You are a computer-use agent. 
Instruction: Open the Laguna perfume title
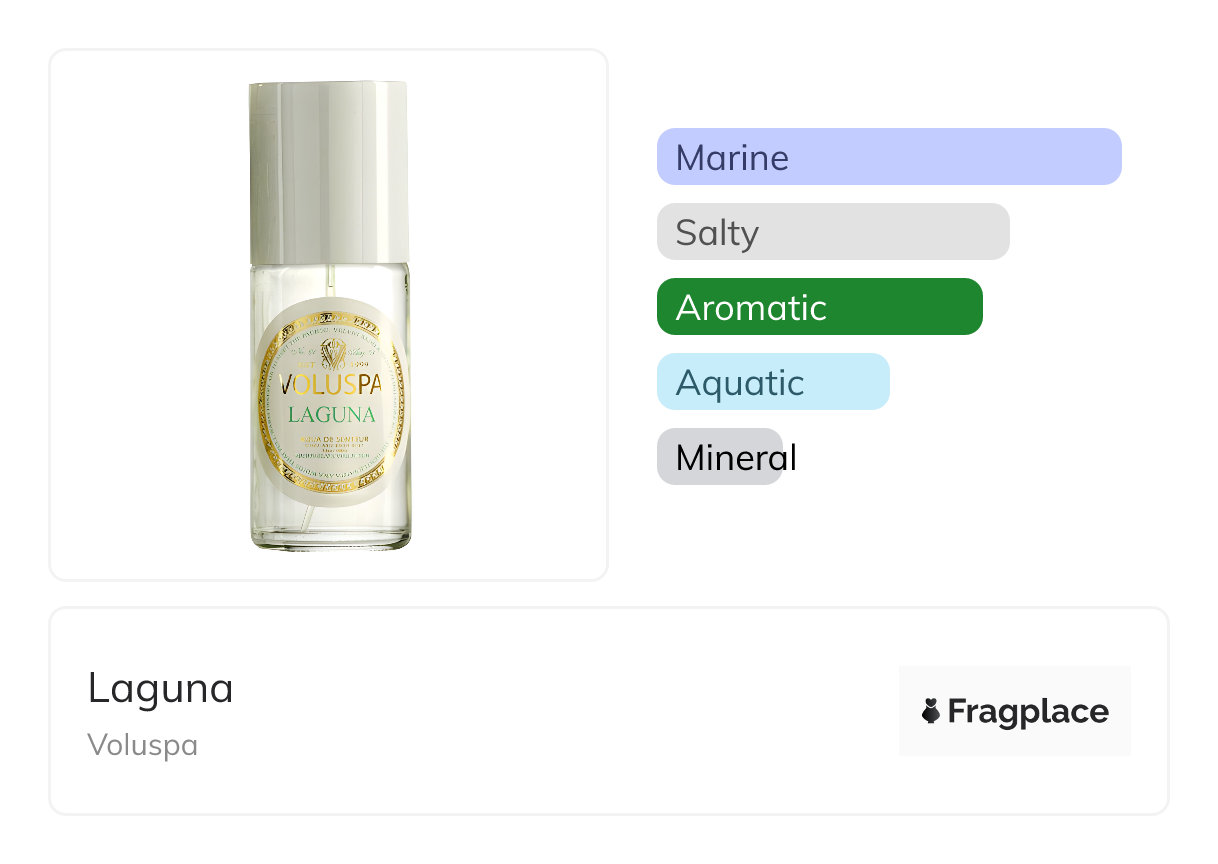click(x=160, y=688)
